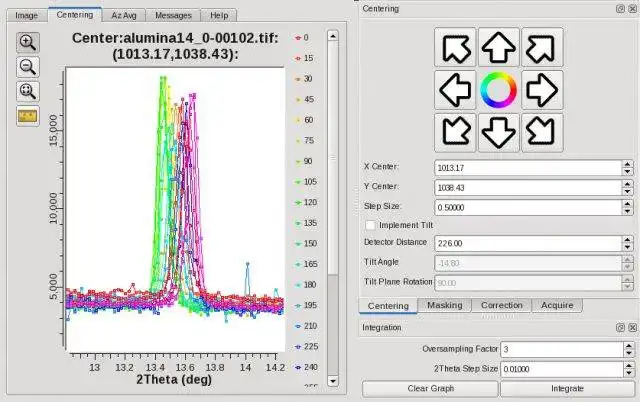Click the Clear Graph button
This screenshot has height=402, width=640.
click(x=430, y=389)
